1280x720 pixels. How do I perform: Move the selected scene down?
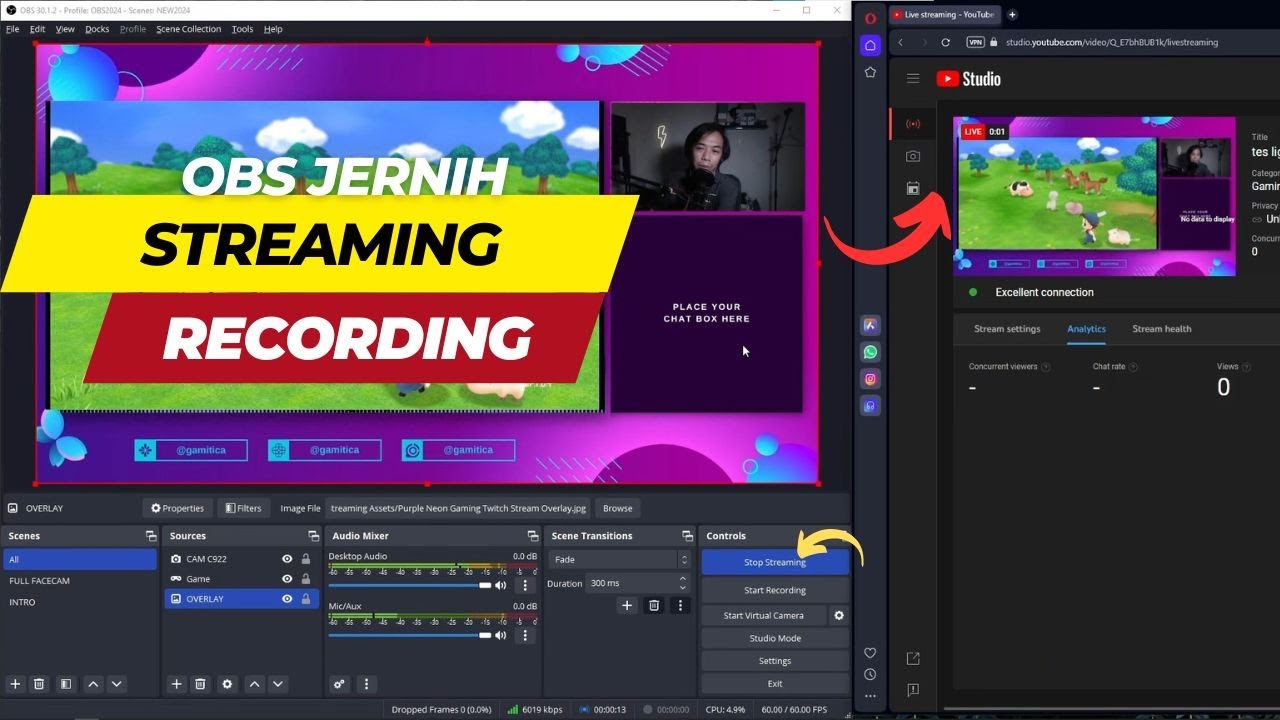(x=117, y=684)
